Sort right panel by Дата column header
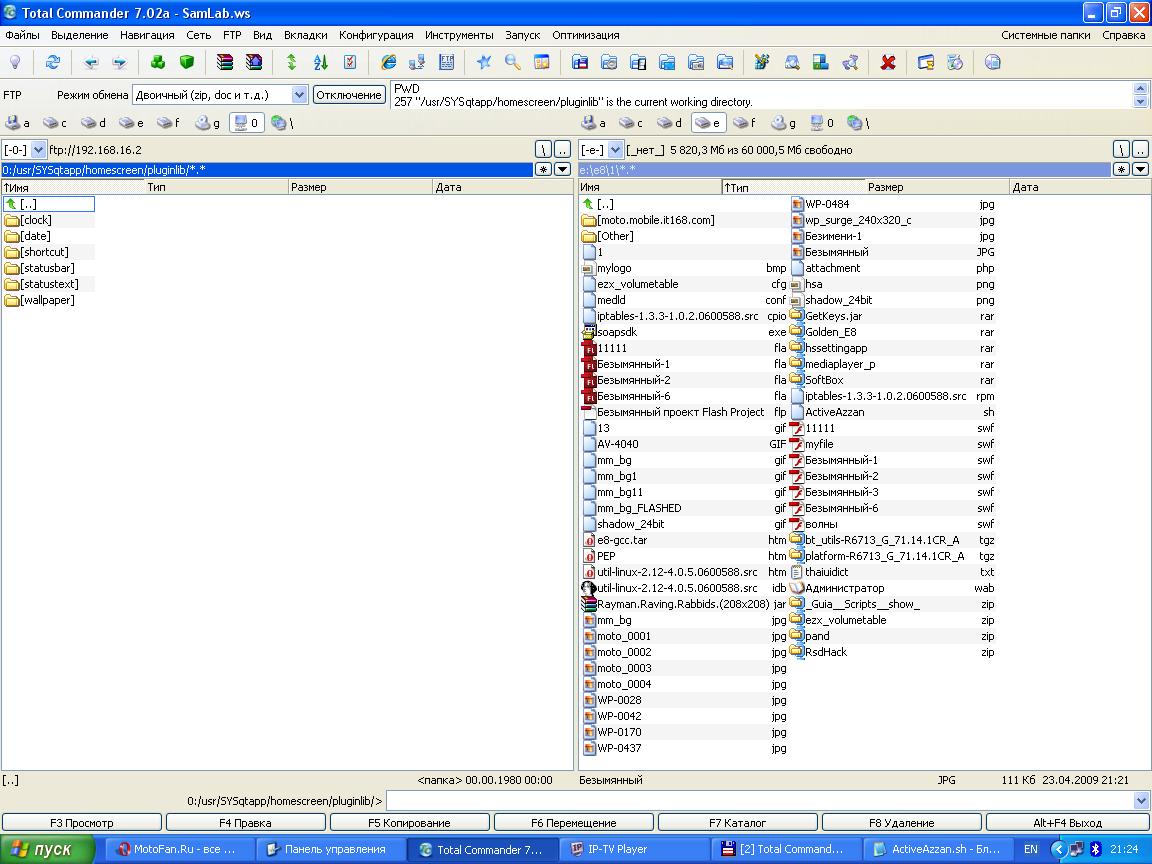This screenshot has height=864, width=1152. 1080,187
